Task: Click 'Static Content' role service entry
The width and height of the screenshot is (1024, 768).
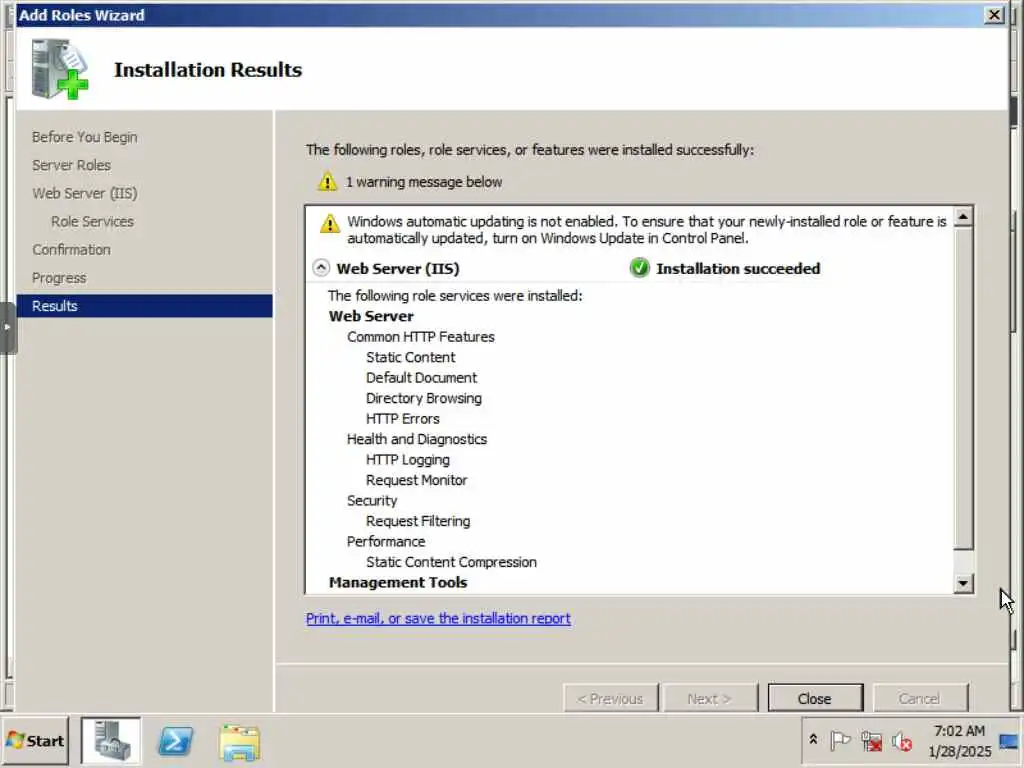Action: pyautogui.click(x=410, y=357)
